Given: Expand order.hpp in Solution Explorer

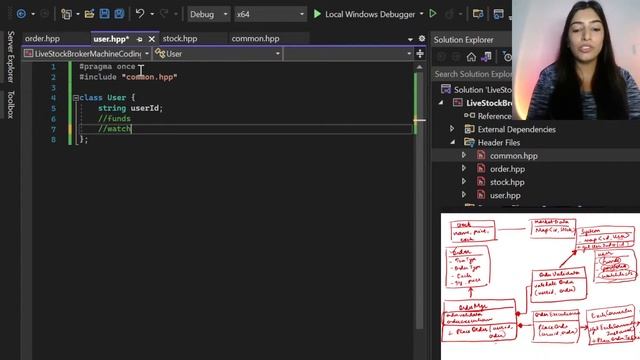Looking at the screenshot, I should point(464,168).
